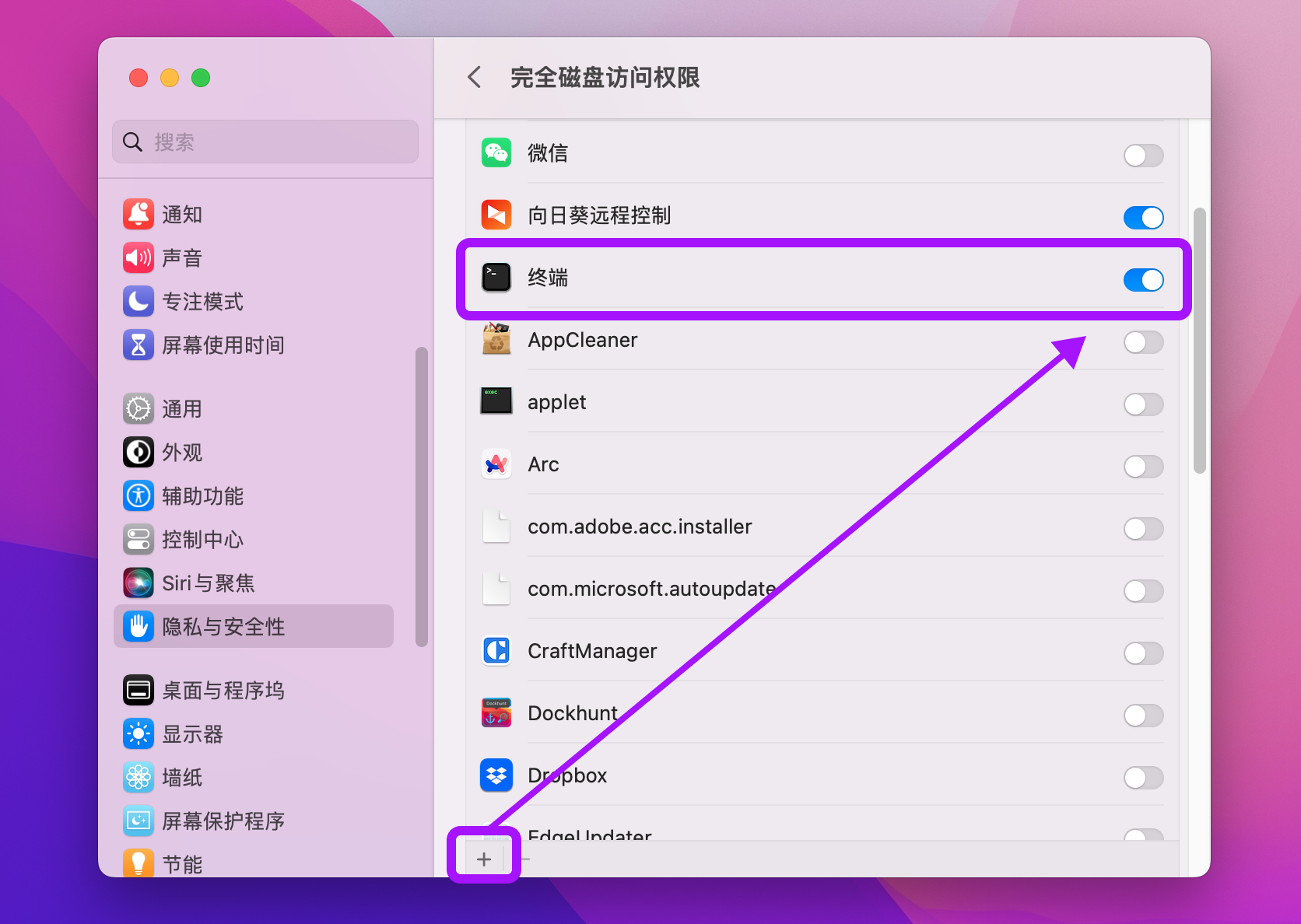Click the search magnifier icon
This screenshot has width=1301, height=924.
(133, 142)
